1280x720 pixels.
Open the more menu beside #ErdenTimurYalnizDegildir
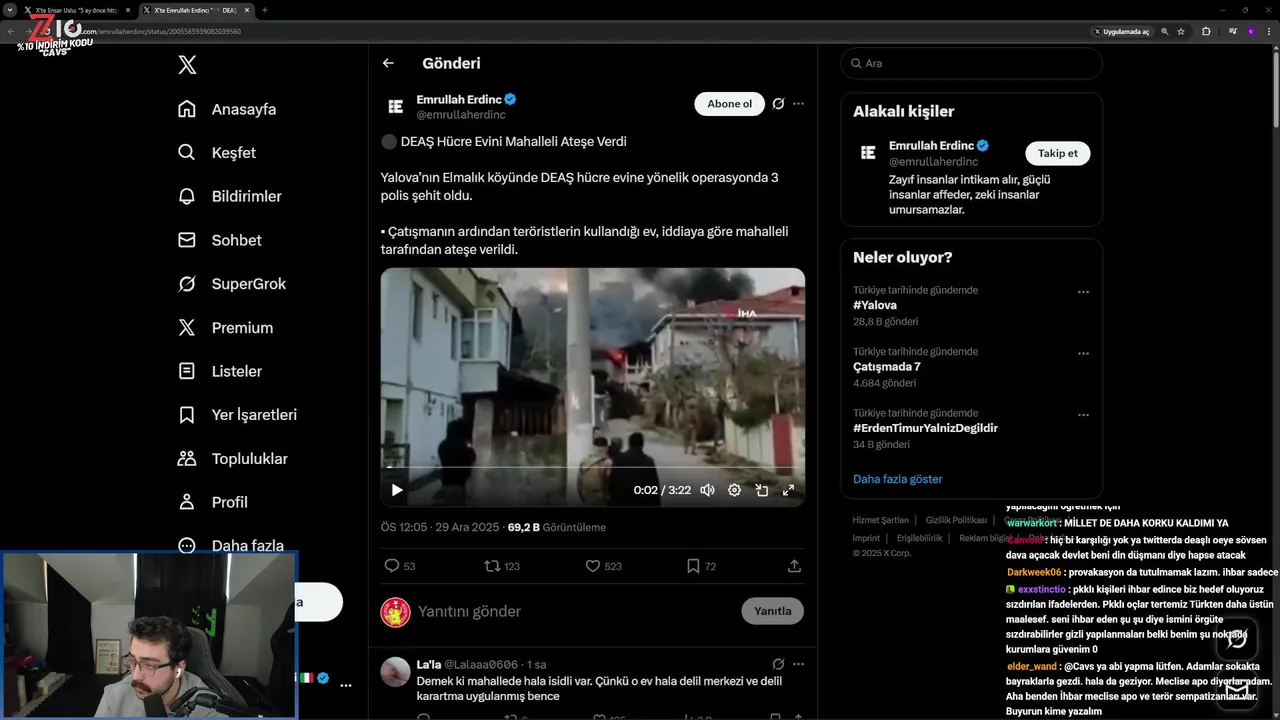[x=1083, y=415]
